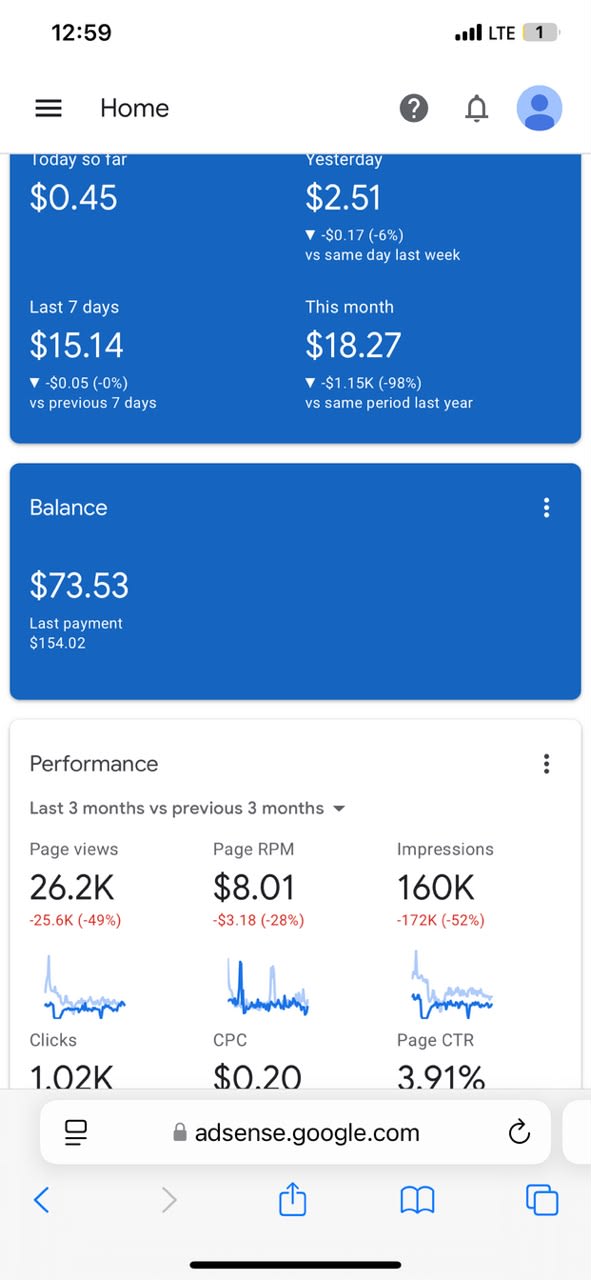
Task: Open Safari bookmarks book icon
Action: (417, 1199)
